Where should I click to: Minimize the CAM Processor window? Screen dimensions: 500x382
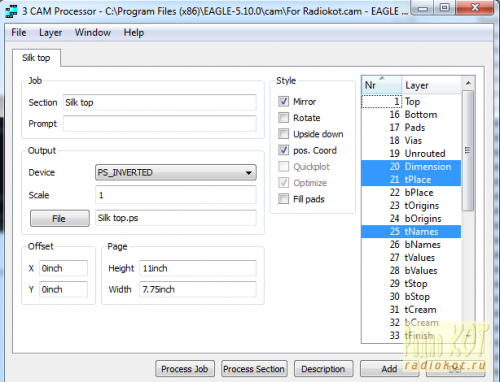[x=423, y=8]
